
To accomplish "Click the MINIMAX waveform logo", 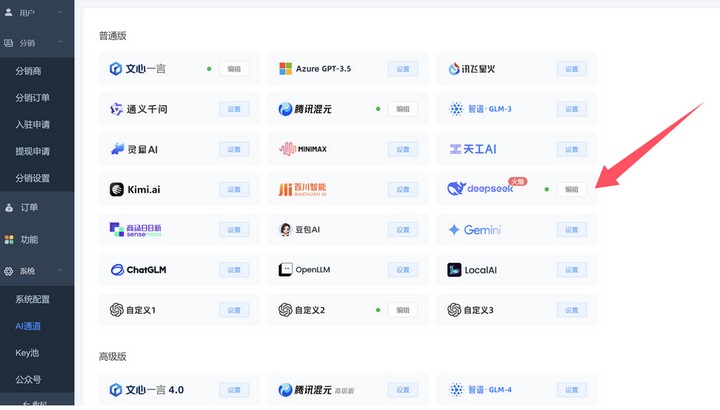I will pos(287,149).
